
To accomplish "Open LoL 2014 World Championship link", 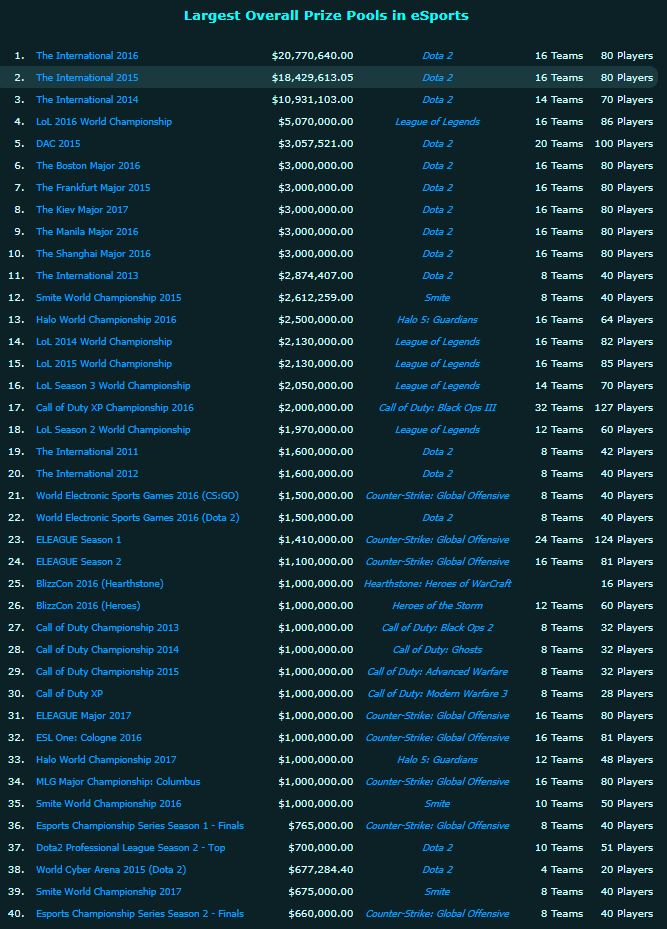I will pos(104,341).
